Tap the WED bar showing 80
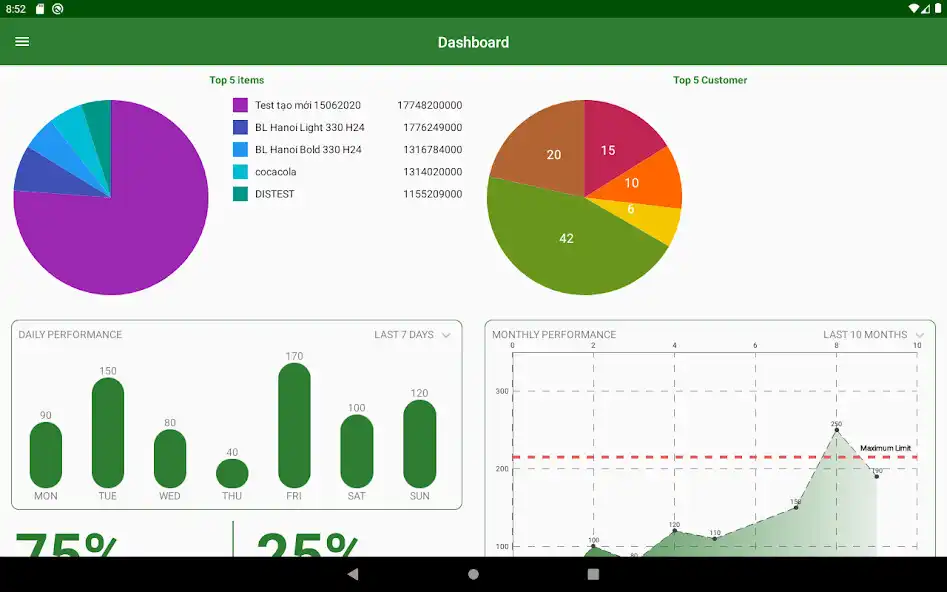This screenshot has width=947, height=592. 170,458
